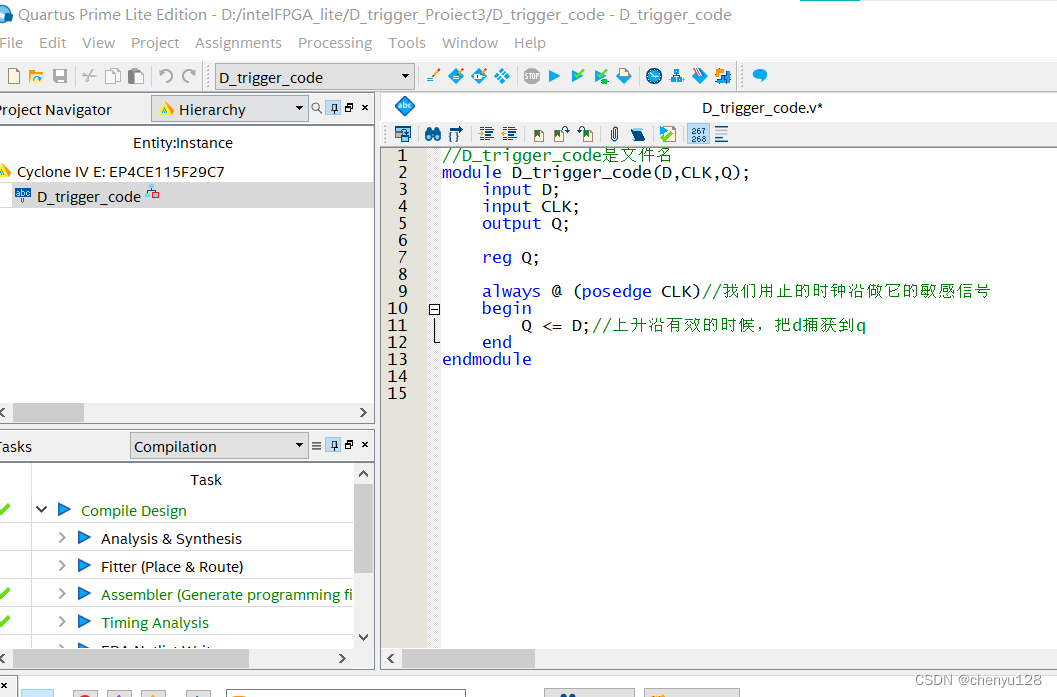Redo the last edit

point(189,76)
